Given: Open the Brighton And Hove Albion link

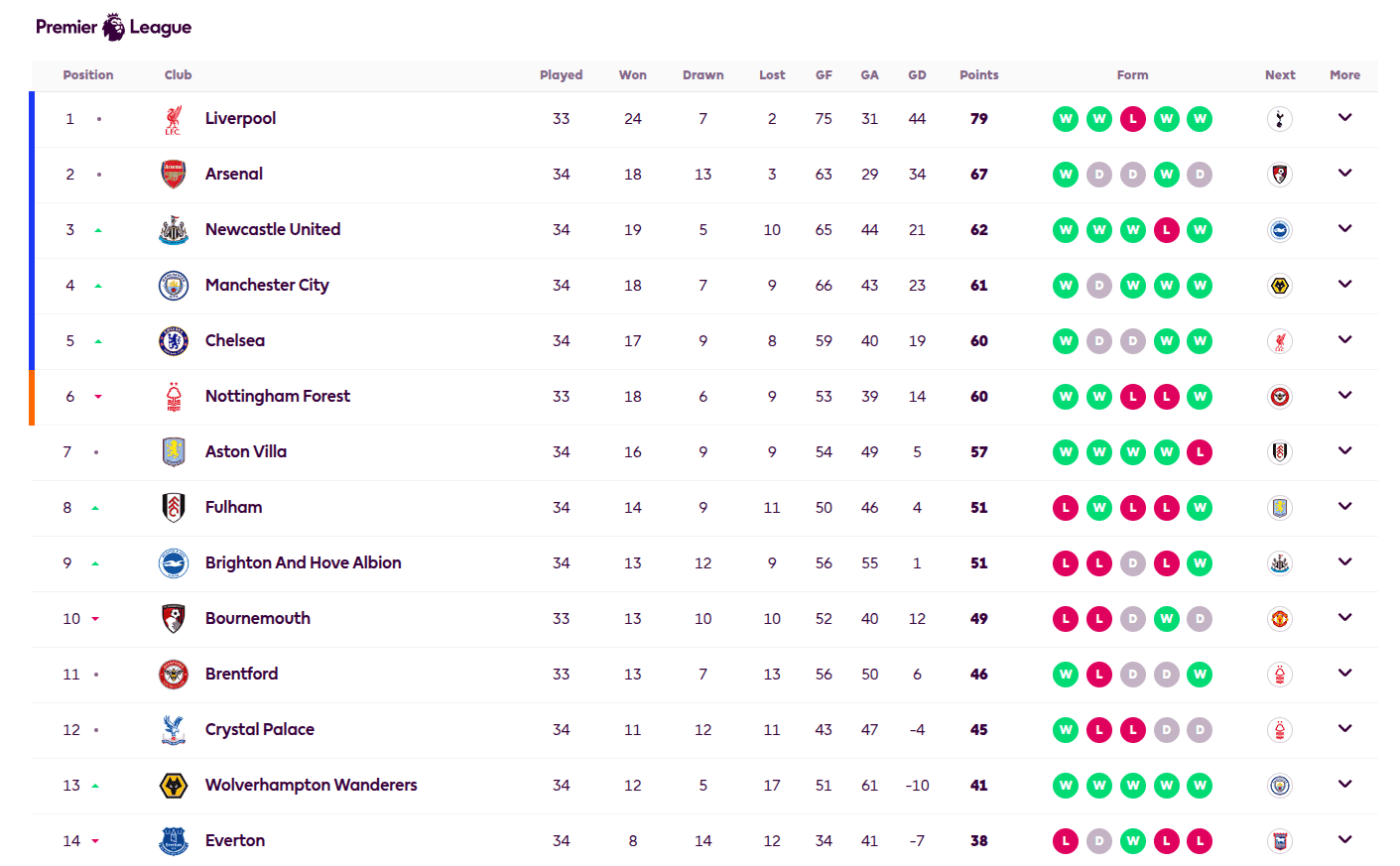Looking at the screenshot, I should tap(304, 562).
